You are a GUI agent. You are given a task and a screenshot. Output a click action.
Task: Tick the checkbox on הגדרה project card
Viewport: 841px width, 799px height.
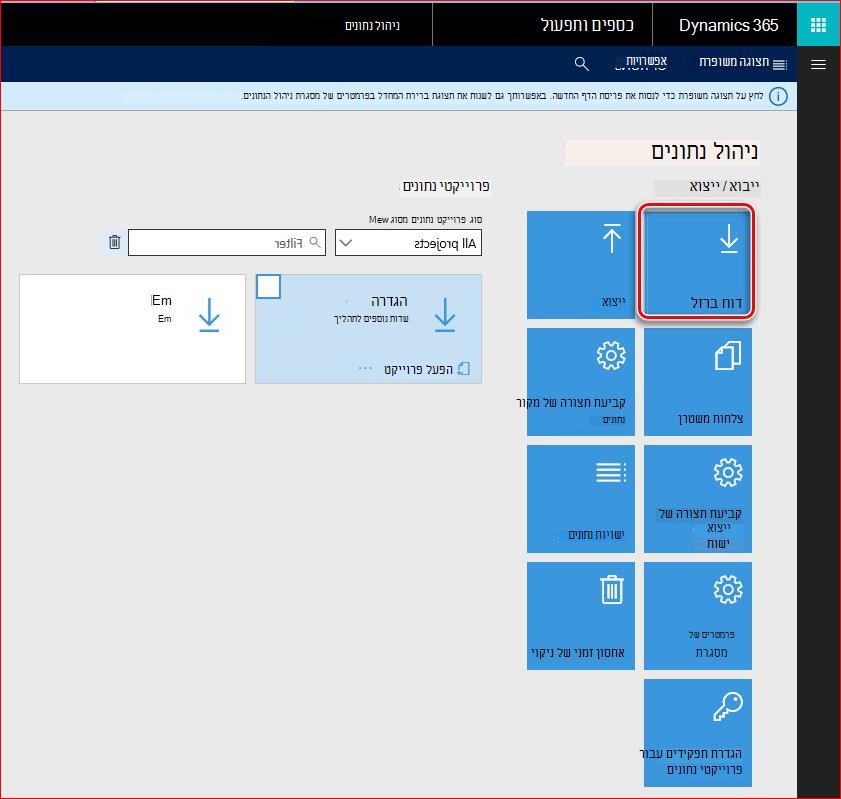(x=268, y=286)
